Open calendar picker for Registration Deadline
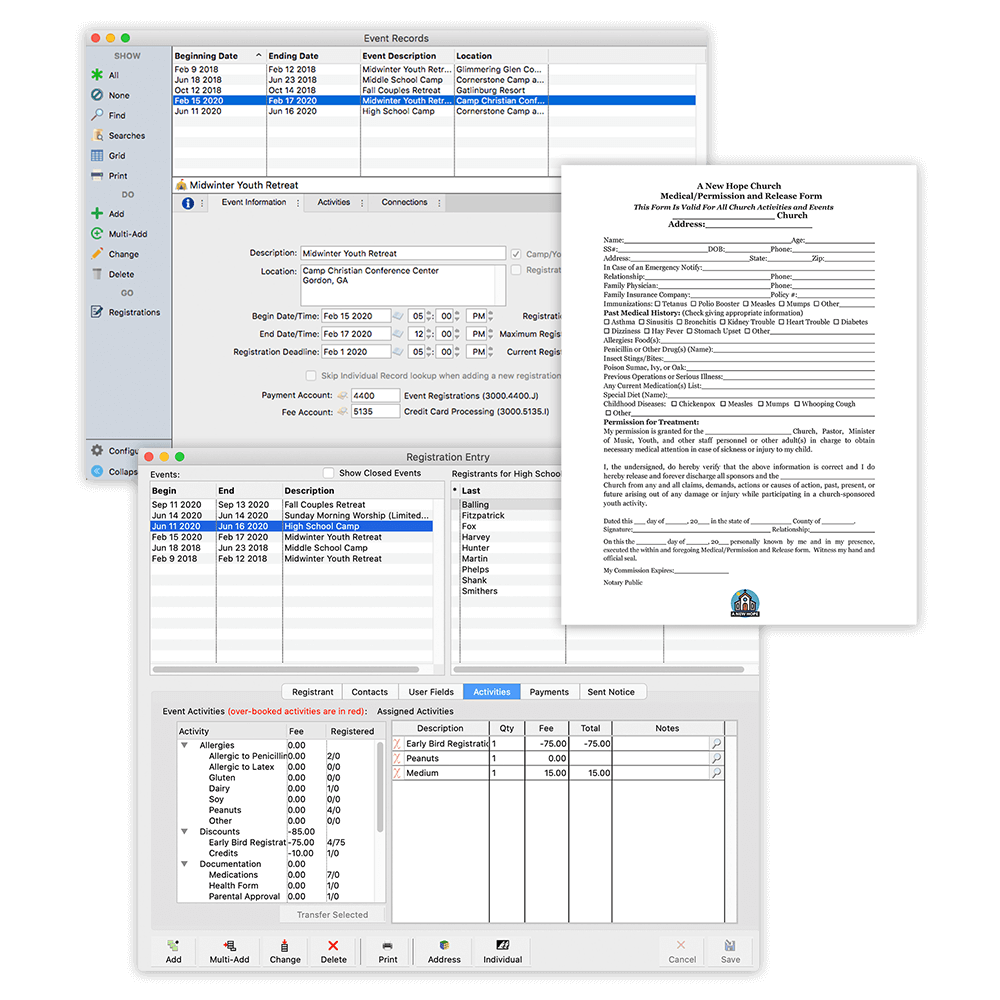This screenshot has height=1000, width=1000. (398, 351)
